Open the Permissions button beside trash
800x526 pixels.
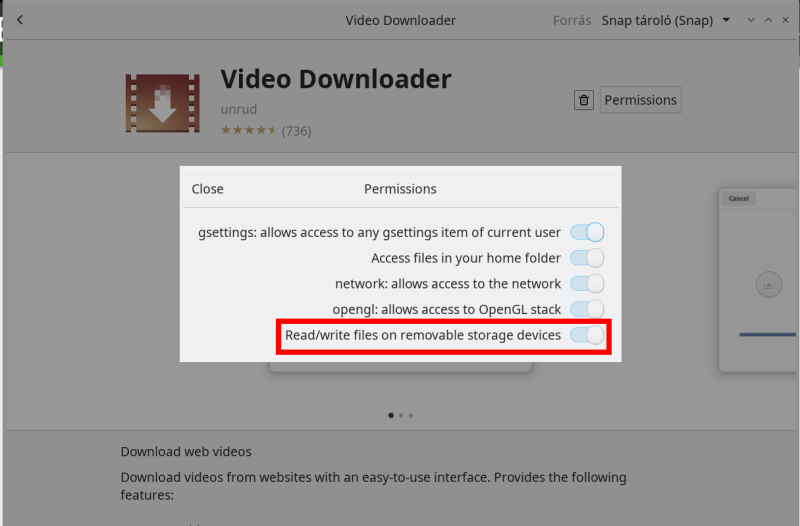(640, 100)
